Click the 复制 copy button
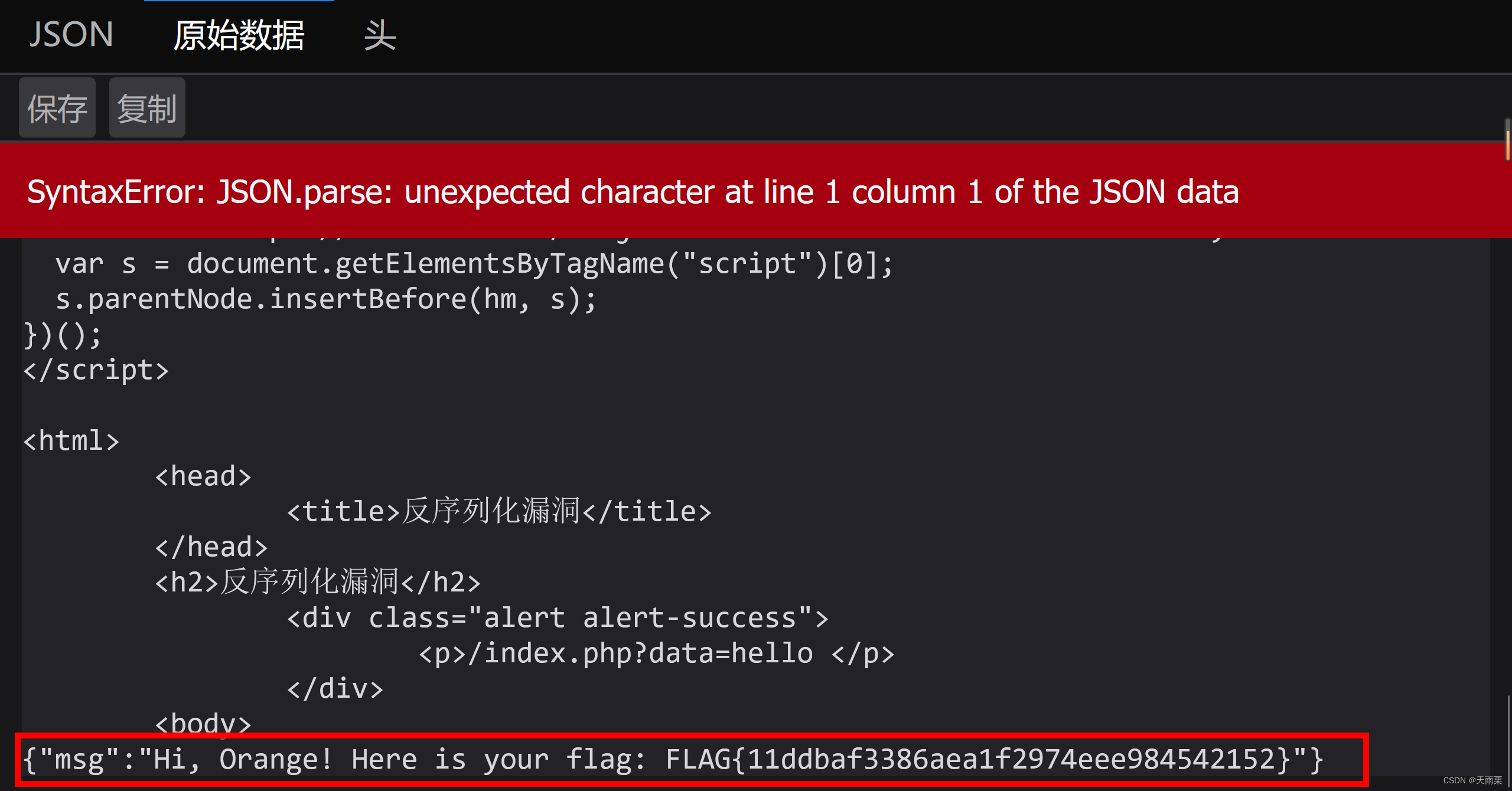Viewport: 1512px width, 791px height. [147, 108]
